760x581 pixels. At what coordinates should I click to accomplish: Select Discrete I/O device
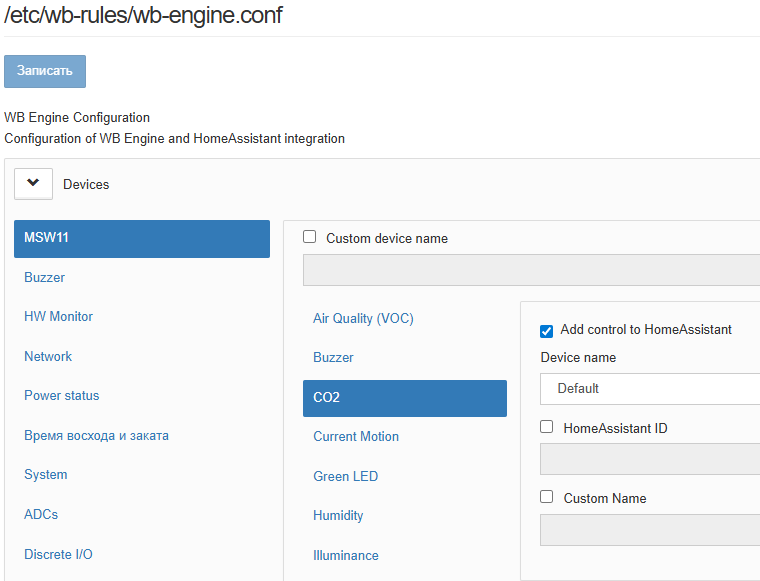click(x=59, y=554)
